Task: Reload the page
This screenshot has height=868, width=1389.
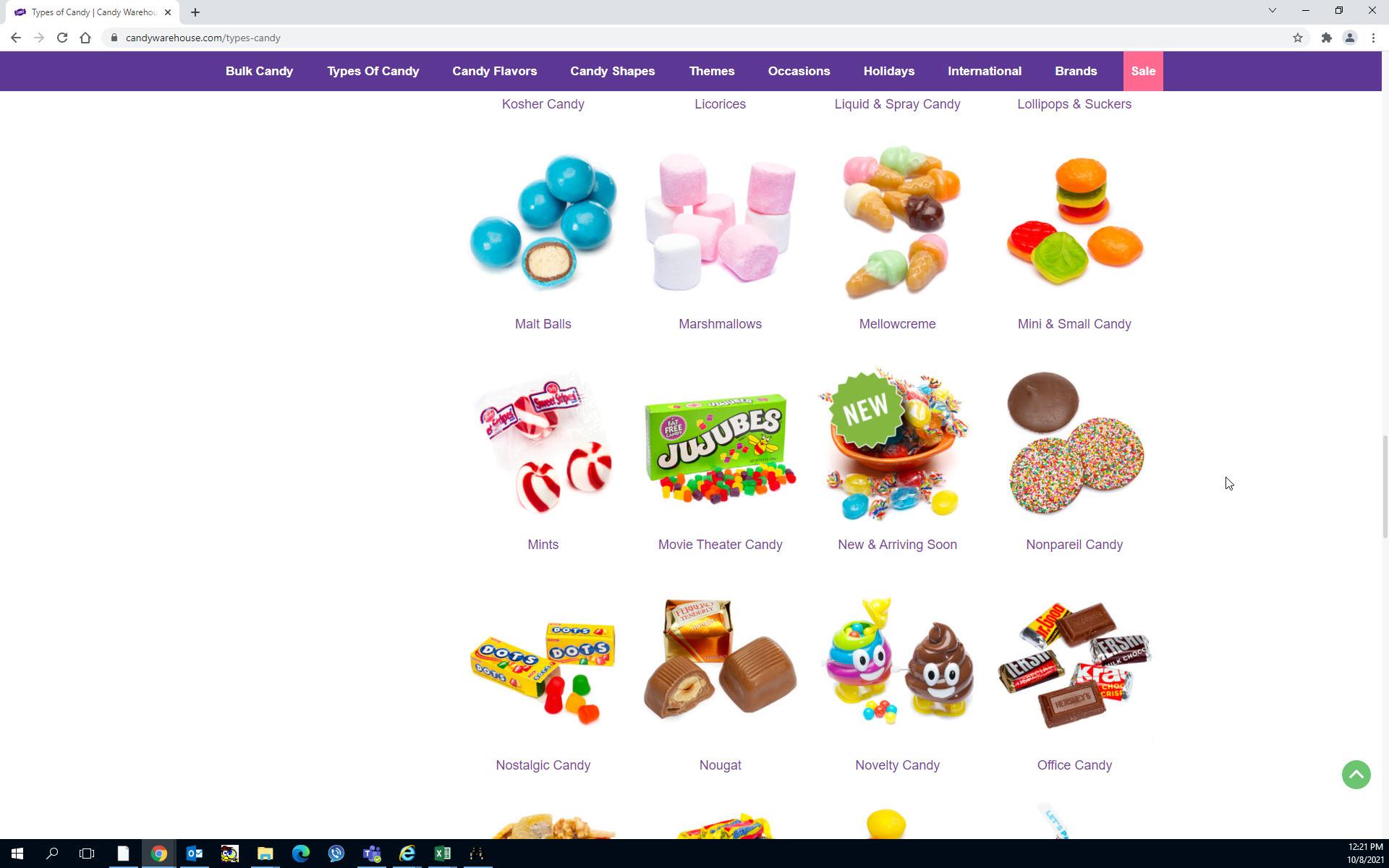Action: (x=62, y=38)
